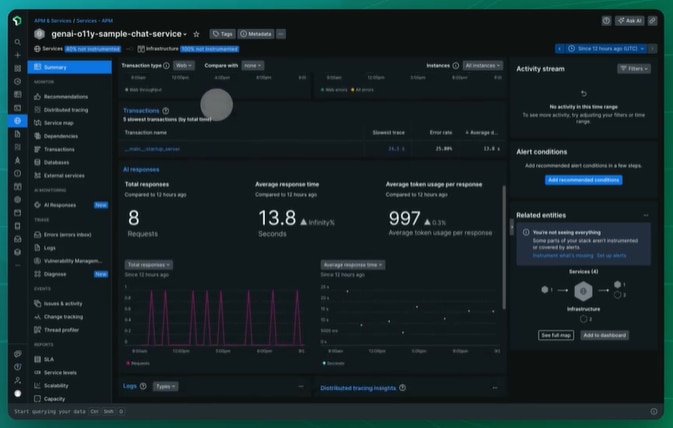Open the Web transaction type dropdown
The height and width of the screenshot is (428, 673).
tap(184, 66)
